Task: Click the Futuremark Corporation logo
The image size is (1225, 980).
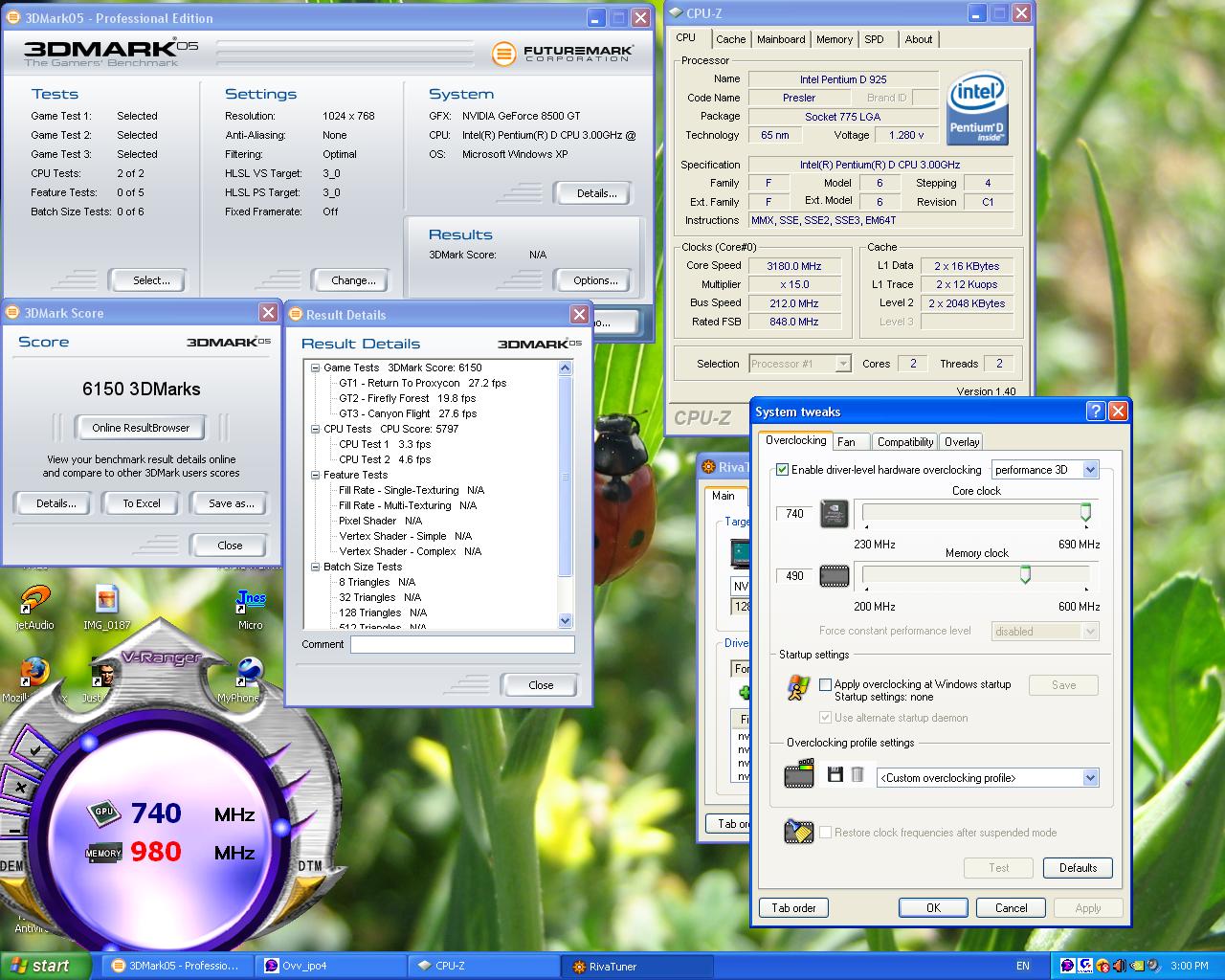Action: coord(564,54)
